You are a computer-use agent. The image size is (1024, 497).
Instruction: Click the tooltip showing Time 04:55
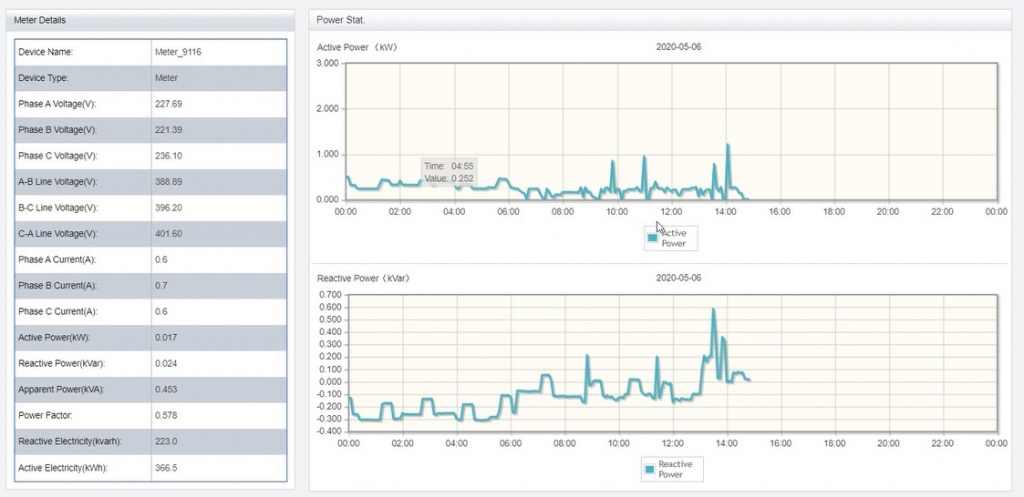(448, 172)
